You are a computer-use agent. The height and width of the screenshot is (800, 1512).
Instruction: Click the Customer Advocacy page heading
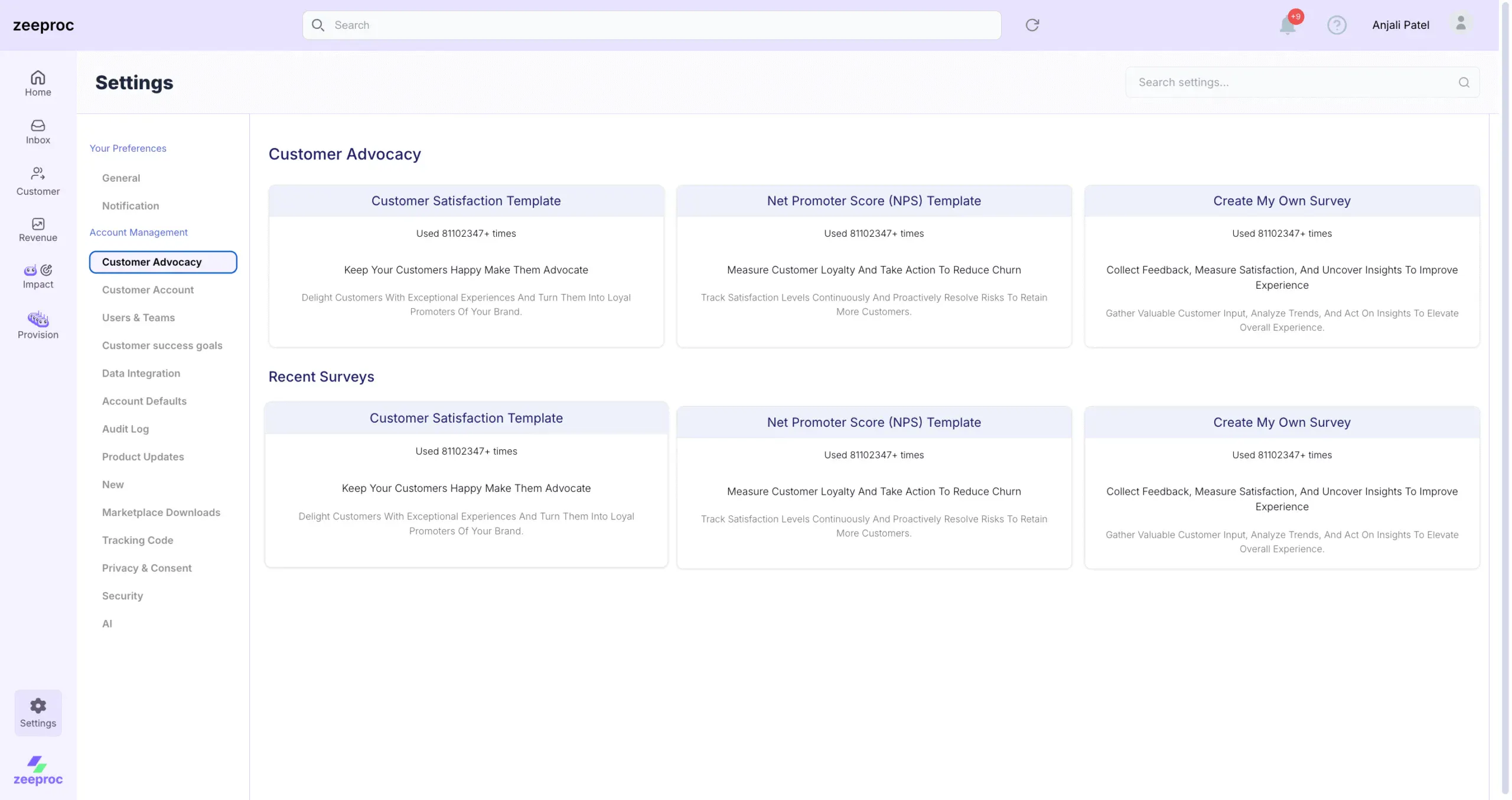click(344, 154)
